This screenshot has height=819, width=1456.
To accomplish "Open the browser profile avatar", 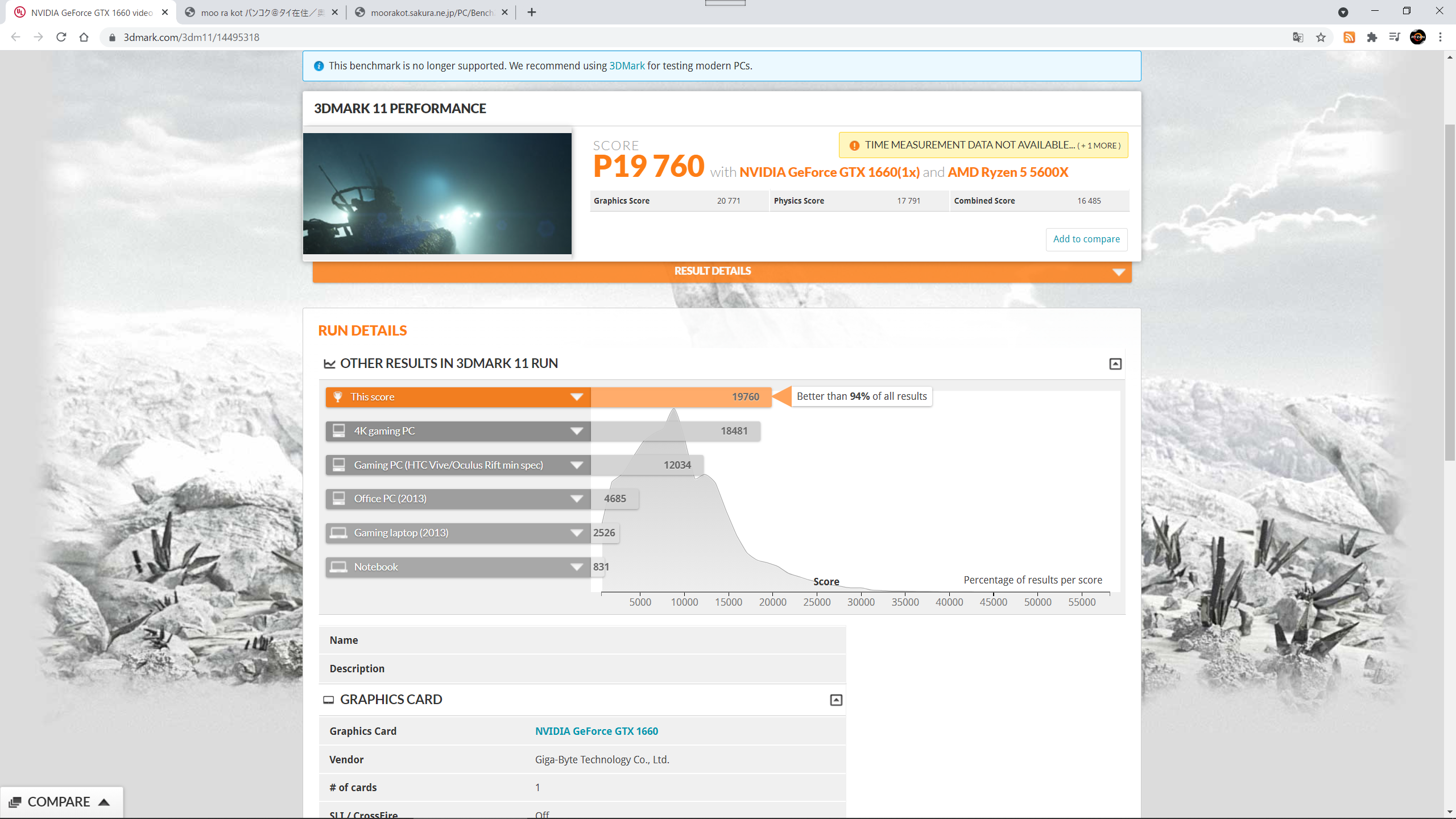I will click(x=1417, y=37).
